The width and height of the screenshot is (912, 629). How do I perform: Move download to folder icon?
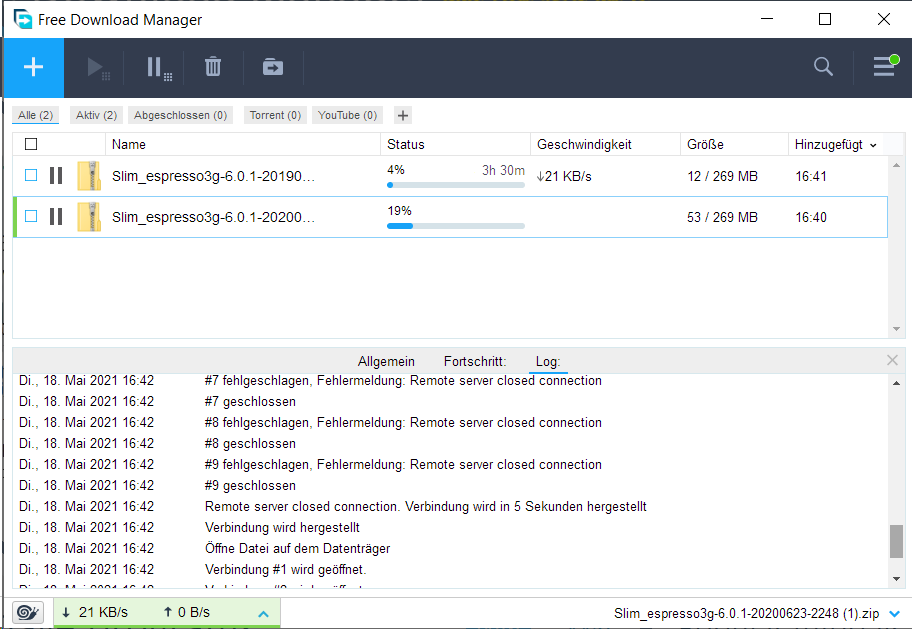click(x=273, y=67)
